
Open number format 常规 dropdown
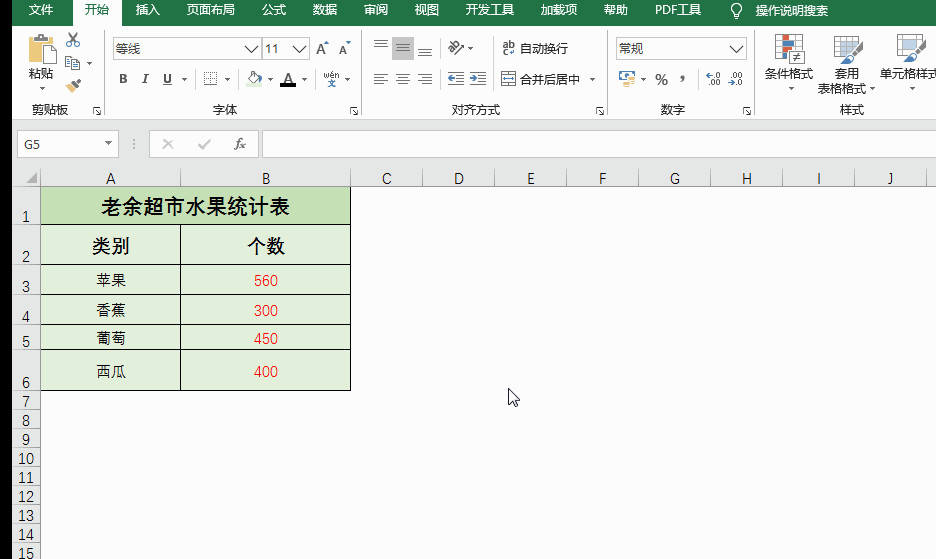tap(736, 49)
